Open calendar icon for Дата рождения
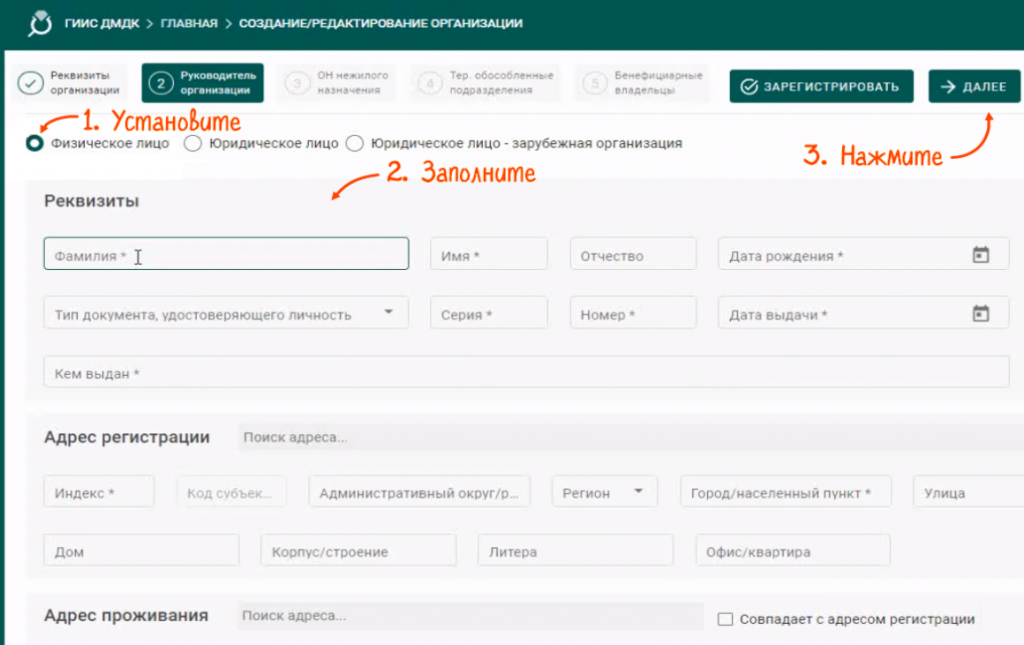The image size is (1024, 645). [x=980, y=255]
